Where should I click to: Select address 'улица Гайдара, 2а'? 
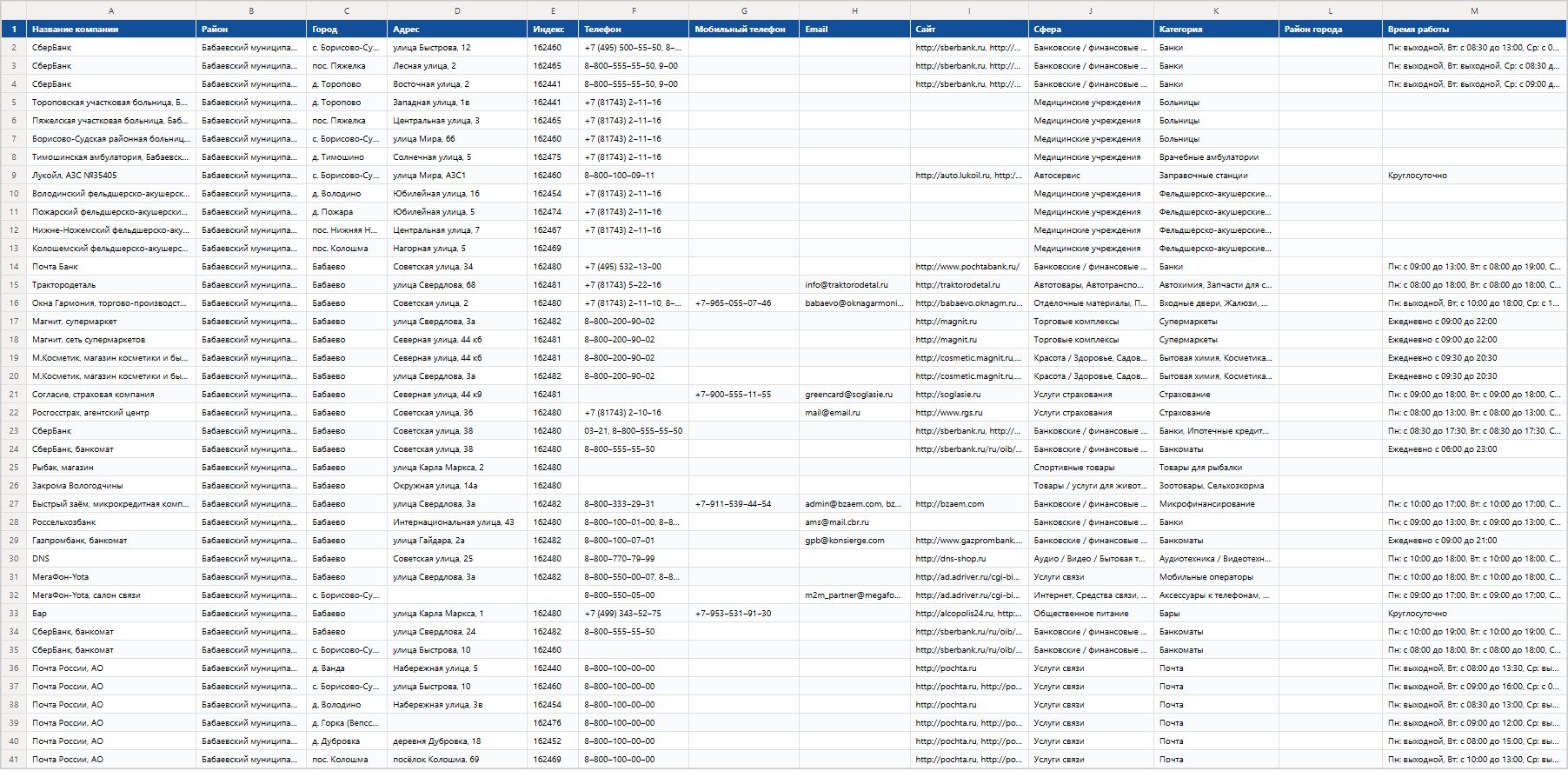click(x=457, y=541)
